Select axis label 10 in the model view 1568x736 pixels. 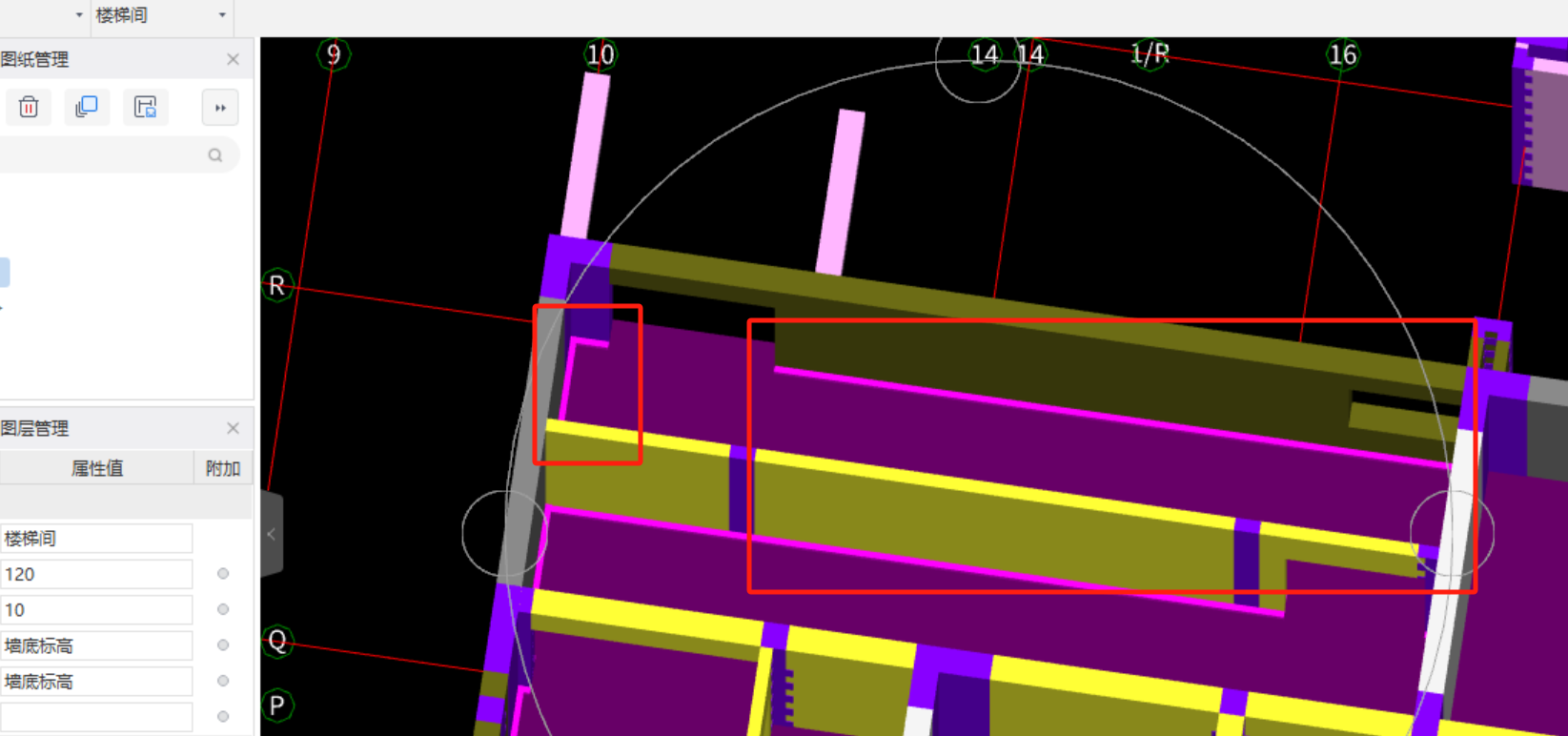601,54
